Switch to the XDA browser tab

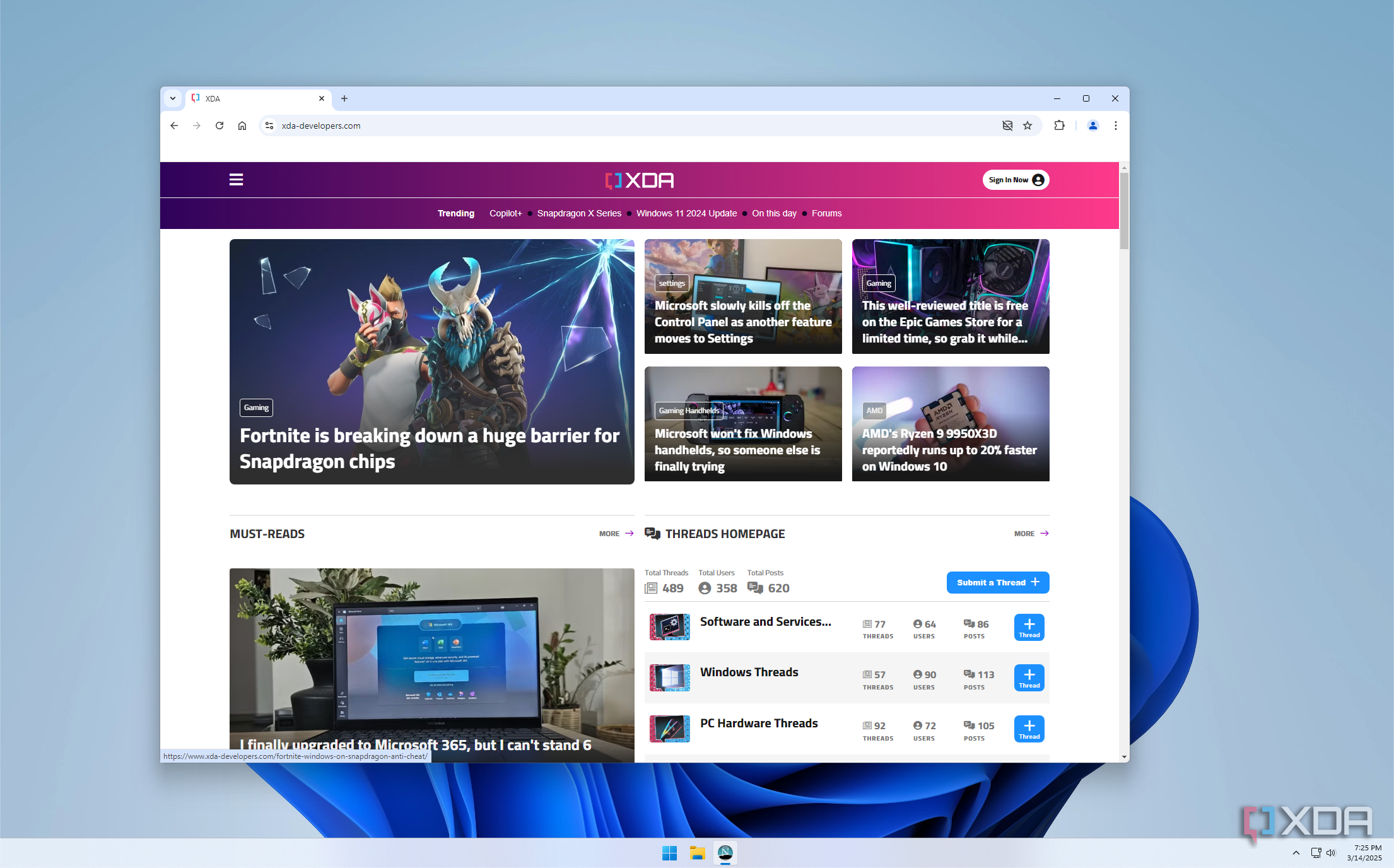pyautogui.click(x=257, y=98)
